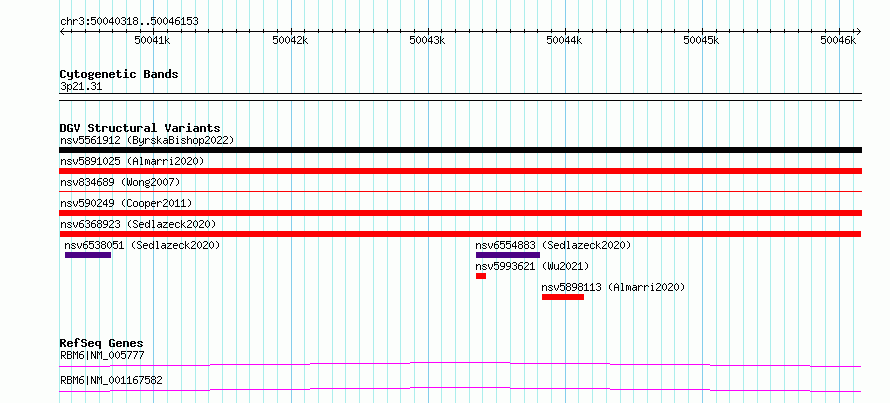Viewport: 890px width, 403px height.
Task: Click the 50042k ruler tick label
Action: (x=290, y=40)
